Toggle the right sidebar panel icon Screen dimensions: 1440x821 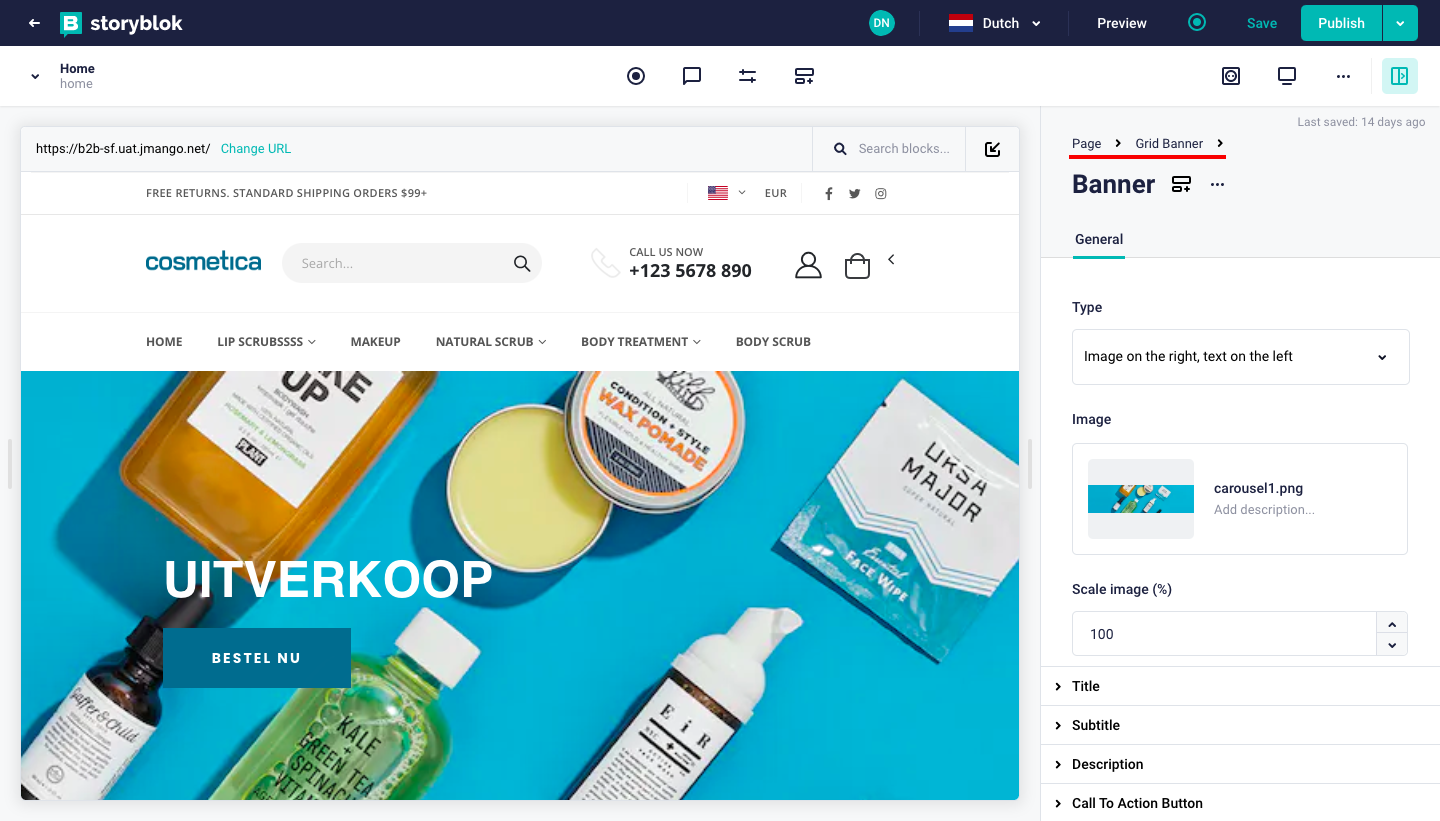click(1399, 76)
